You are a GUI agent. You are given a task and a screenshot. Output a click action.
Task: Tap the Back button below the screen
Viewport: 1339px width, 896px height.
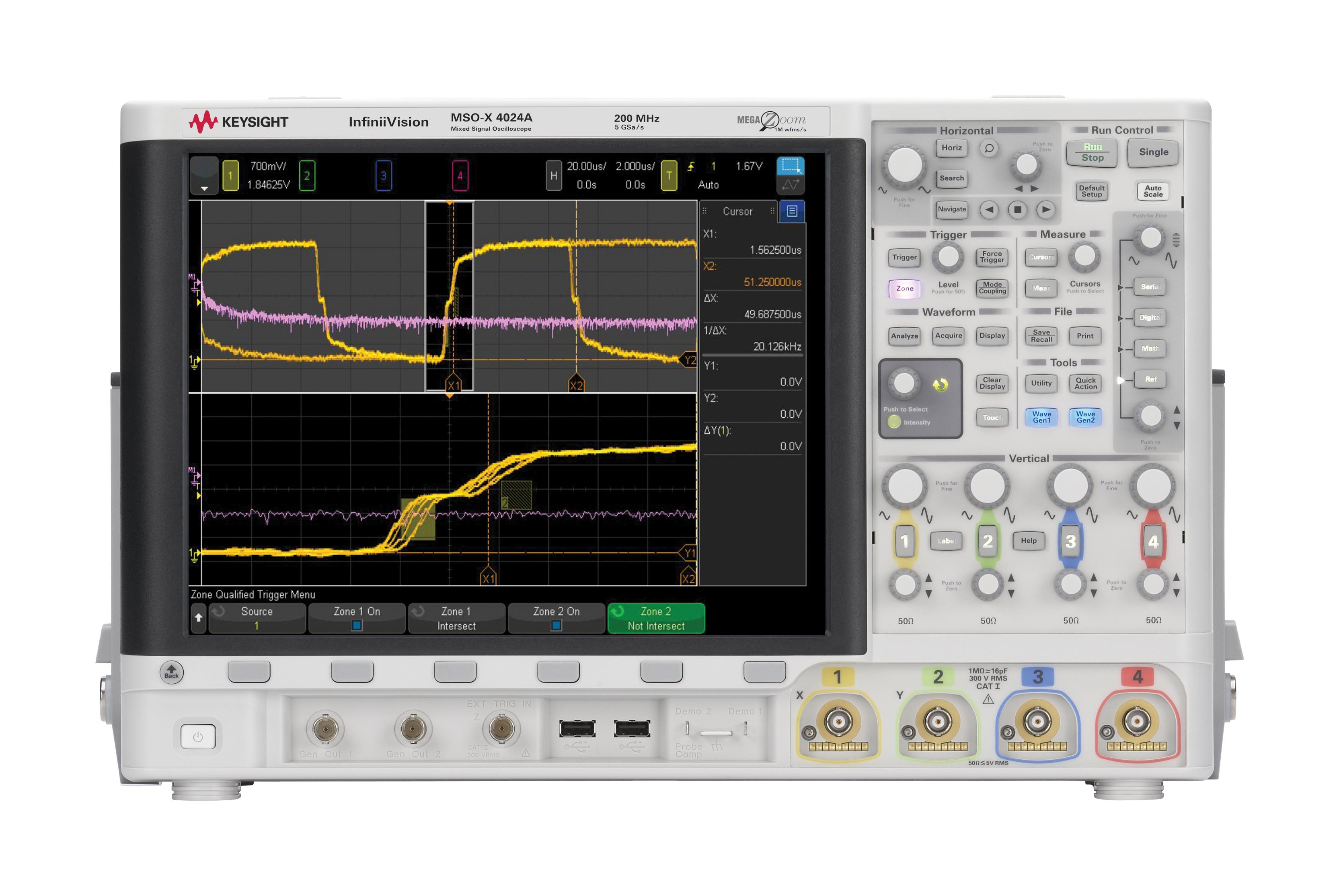point(171,672)
